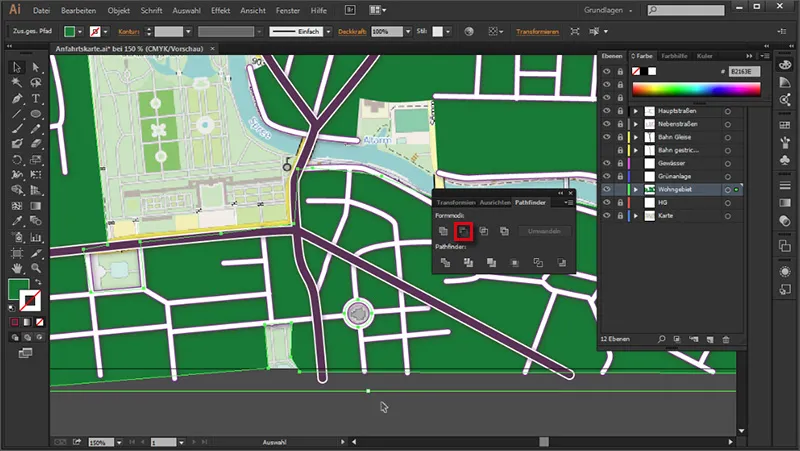Switch to the Farbhilfe tab

tap(674, 56)
